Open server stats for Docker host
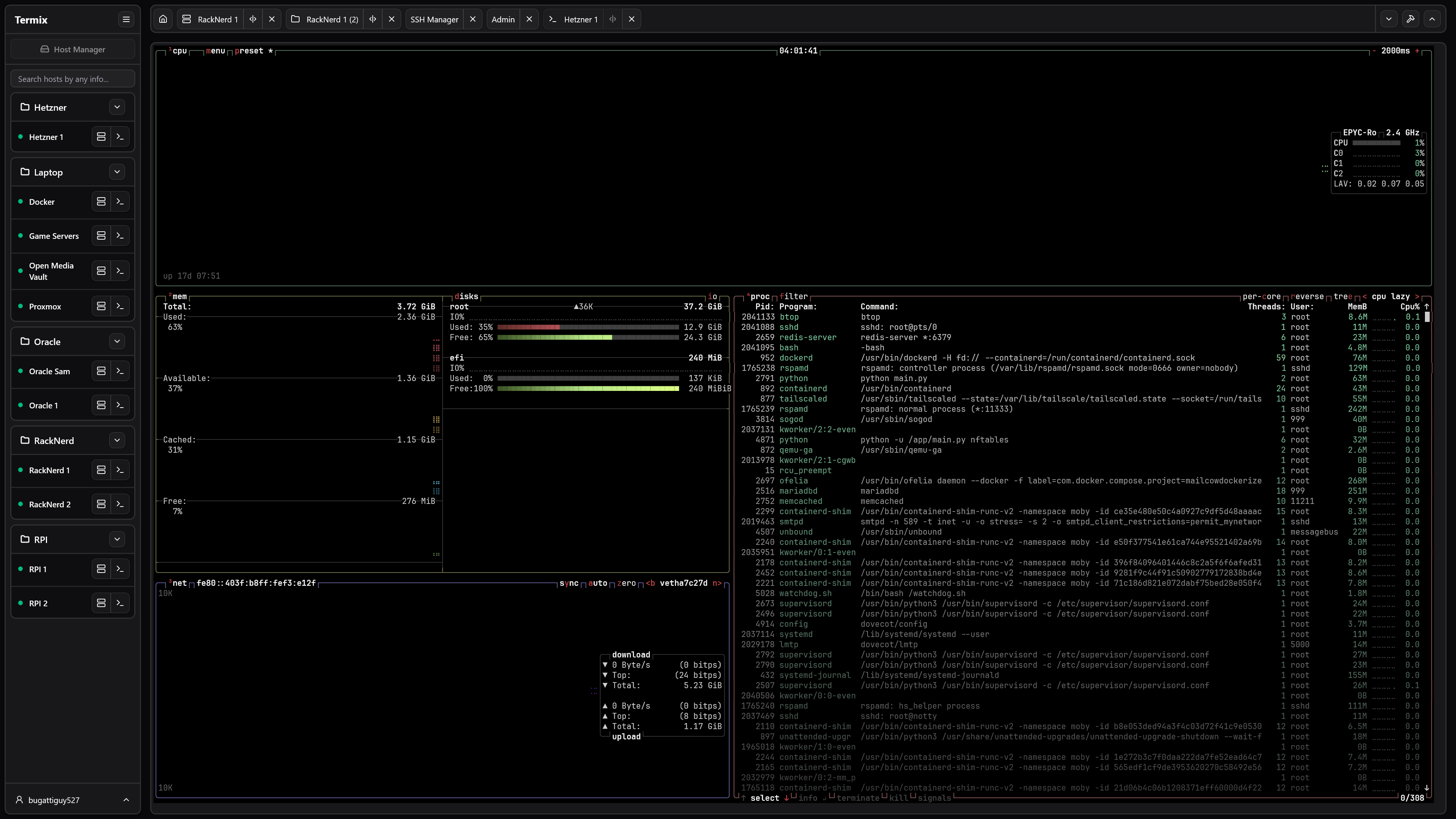Image resolution: width=1456 pixels, height=819 pixels. pyautogui.click(x=101, y=202)
